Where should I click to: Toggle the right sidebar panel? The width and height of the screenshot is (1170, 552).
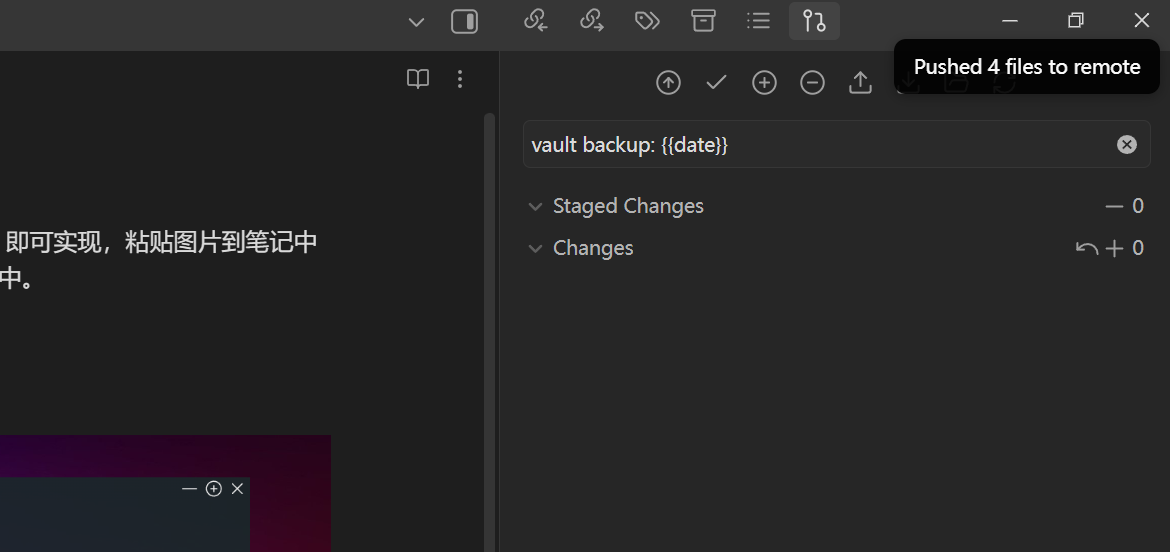pyautogui.click(x=465, y=22)
